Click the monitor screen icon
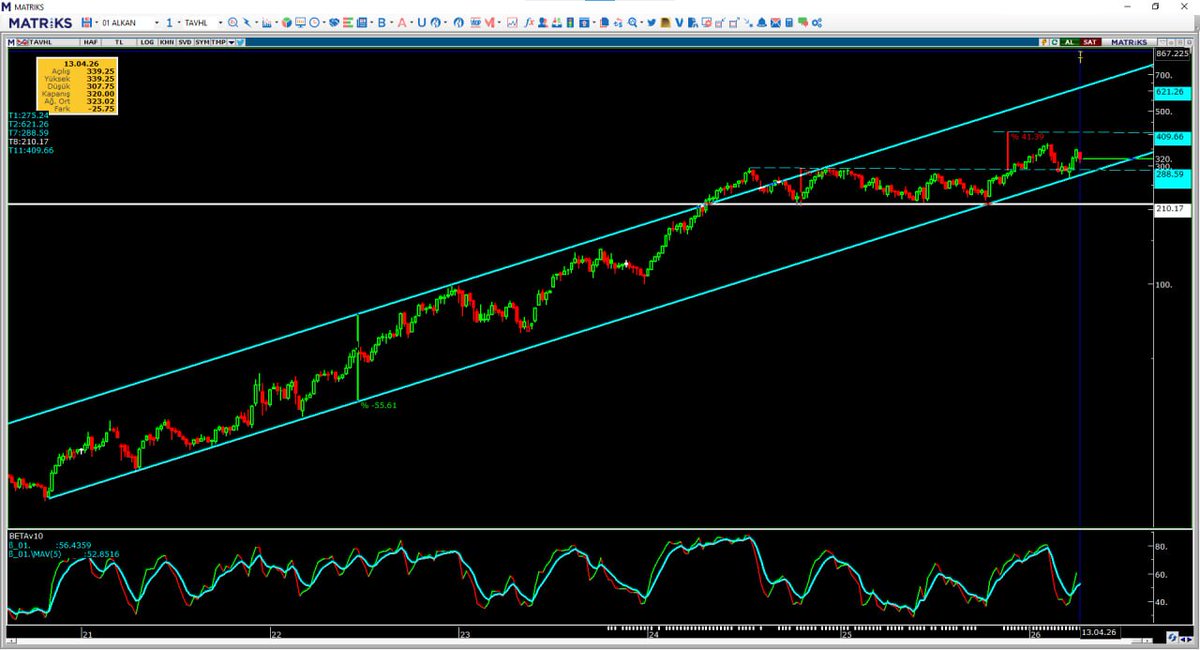The height and width of the screenshot is (650, 1200). click(300, 22)
